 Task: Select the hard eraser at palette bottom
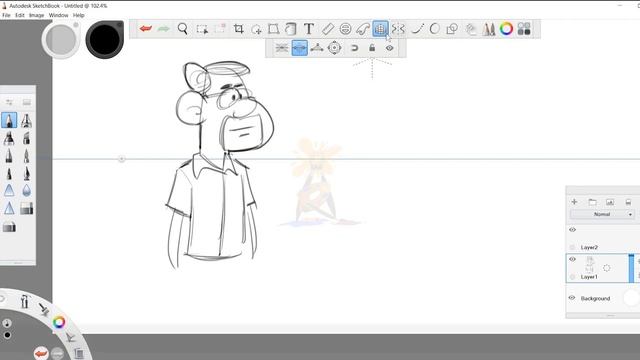tap(9, 226)
